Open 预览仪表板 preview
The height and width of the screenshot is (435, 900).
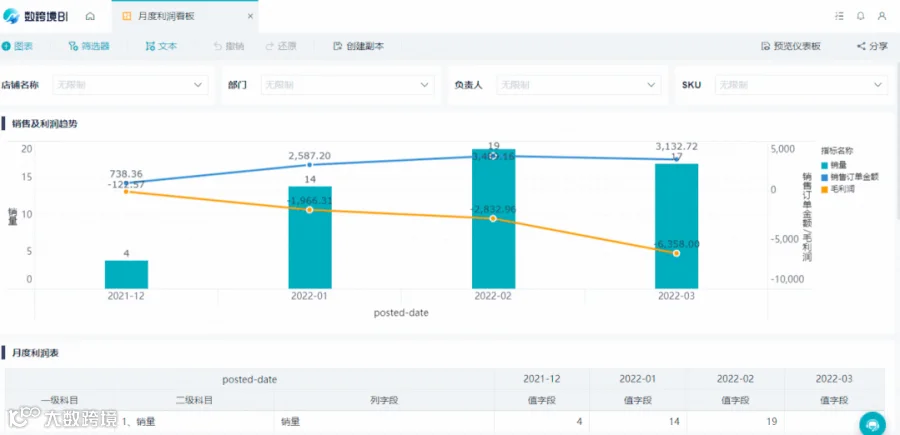click(x=791, y=46)
